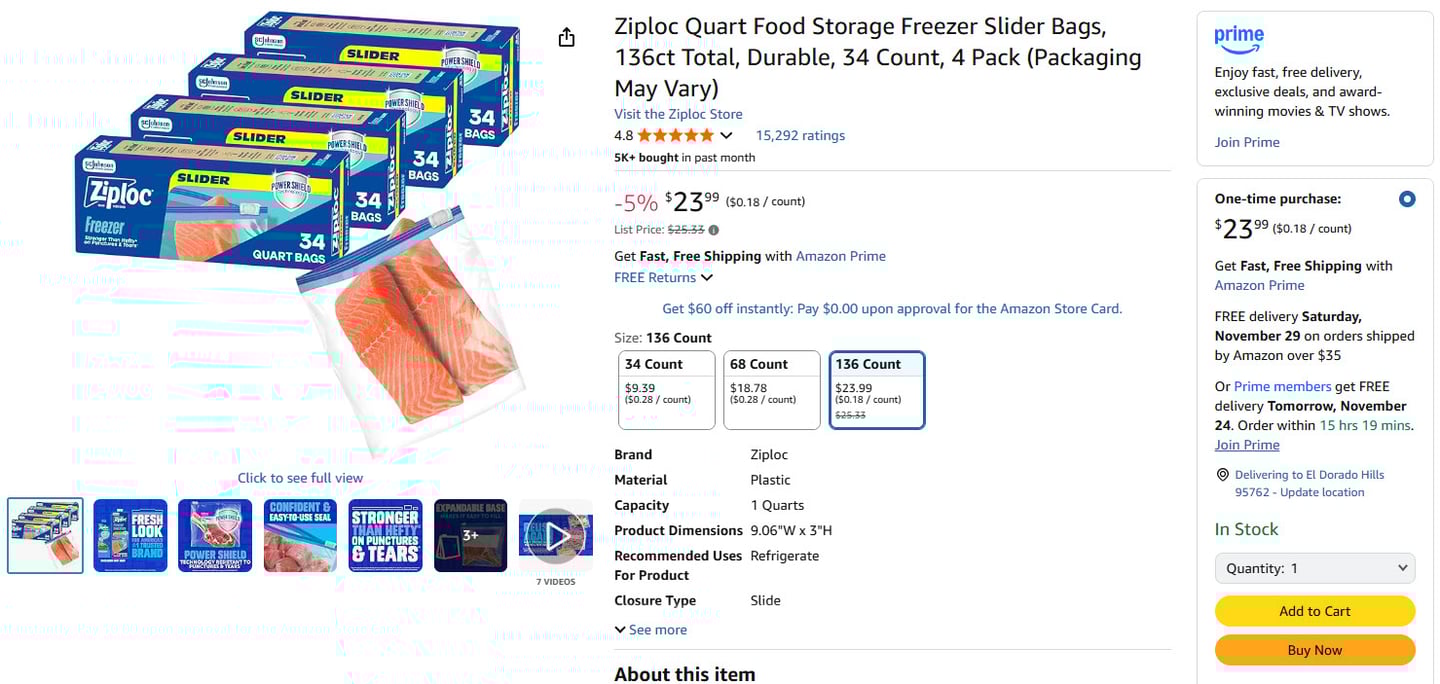Select the 136 Count size option
The image size is (1440, 684).
point(877,389)
